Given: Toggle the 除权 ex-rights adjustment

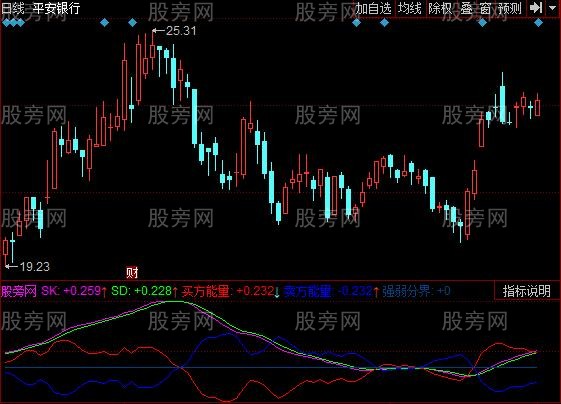Looking at the screenshot, I should tap(440, 8).
